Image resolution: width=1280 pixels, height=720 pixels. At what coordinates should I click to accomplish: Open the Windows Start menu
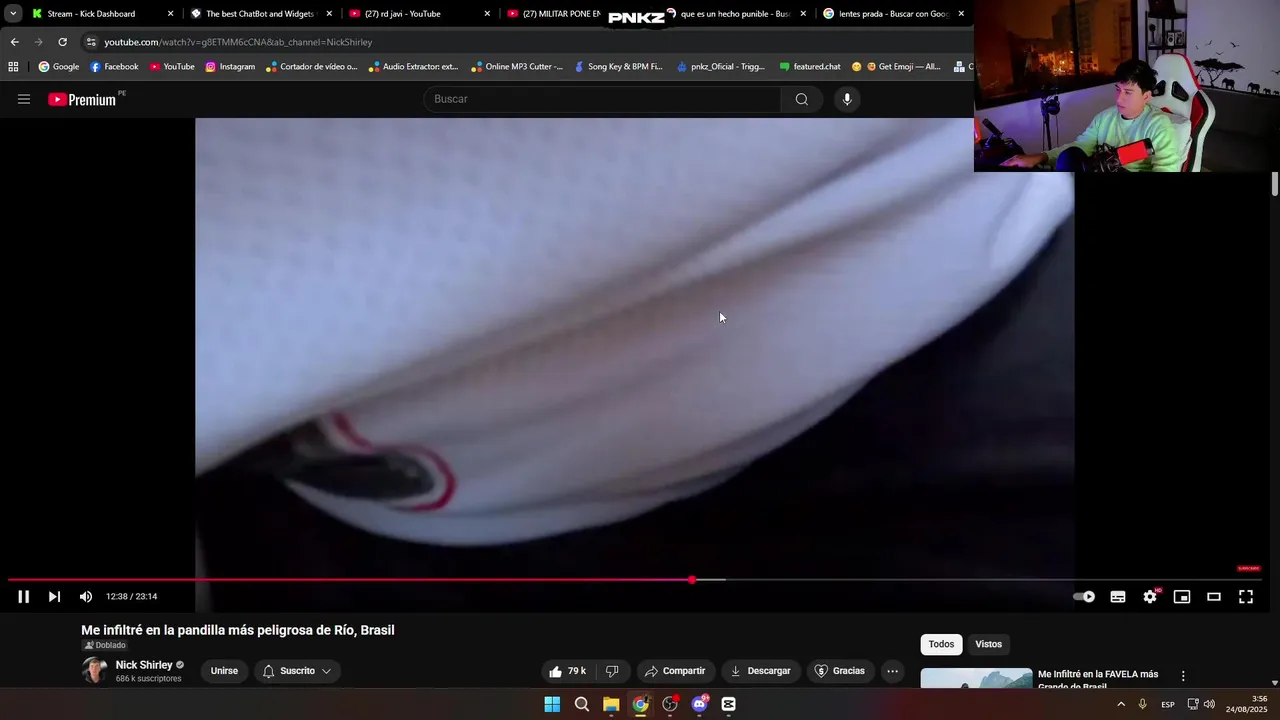click(552, 704)
